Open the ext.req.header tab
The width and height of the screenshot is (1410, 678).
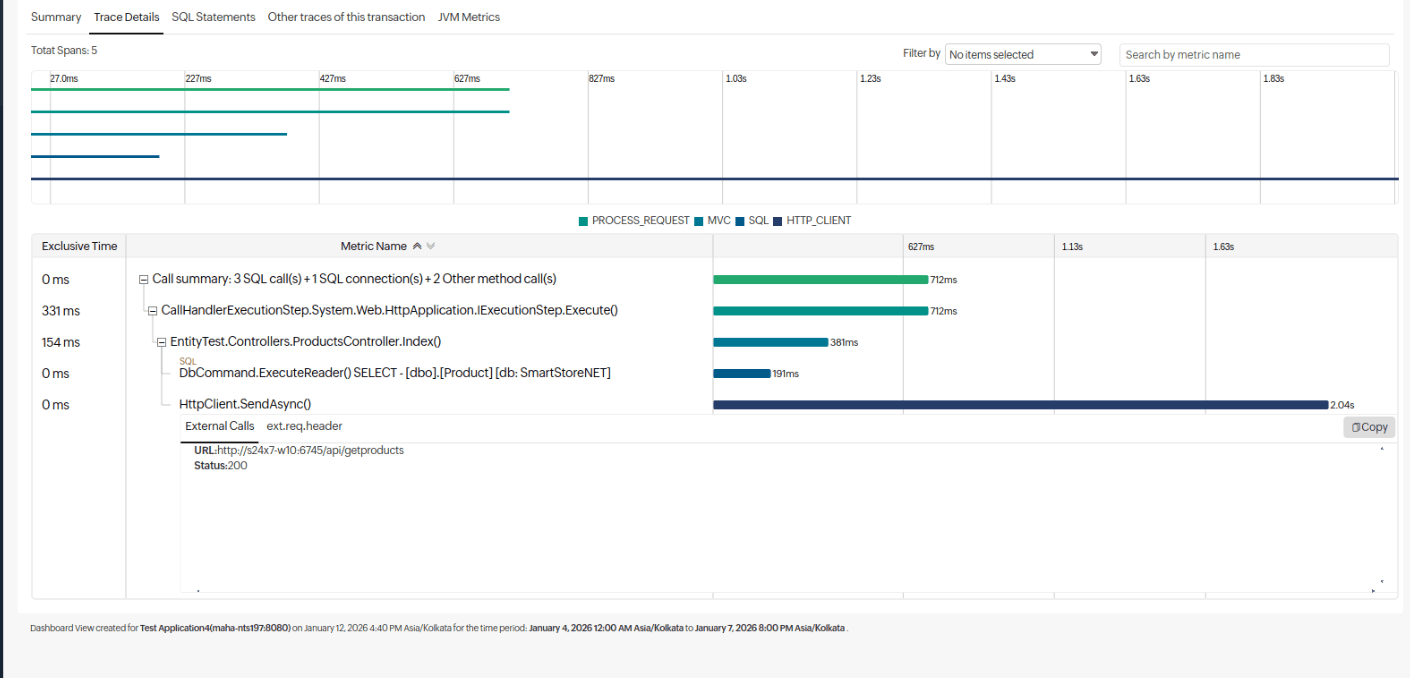(x=304, y=425)
